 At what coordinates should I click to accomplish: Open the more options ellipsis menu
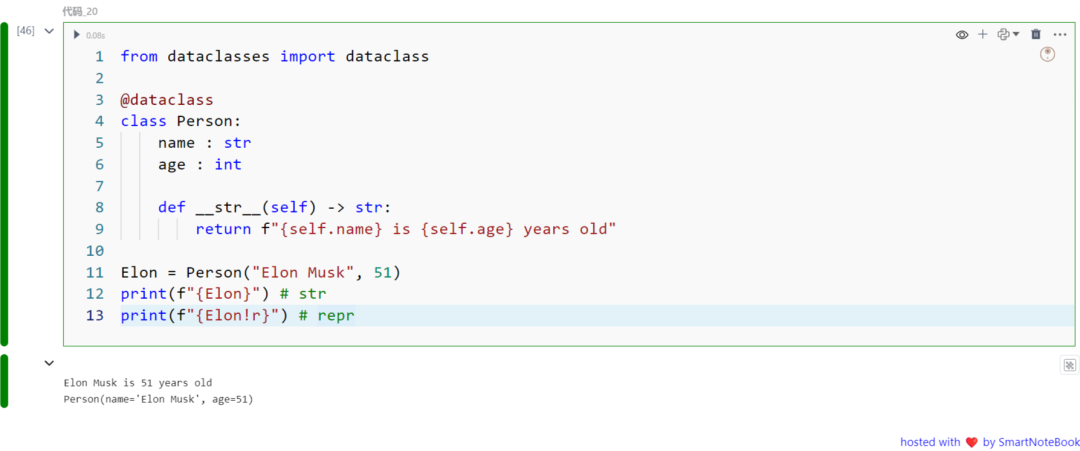click(1060, 34)
